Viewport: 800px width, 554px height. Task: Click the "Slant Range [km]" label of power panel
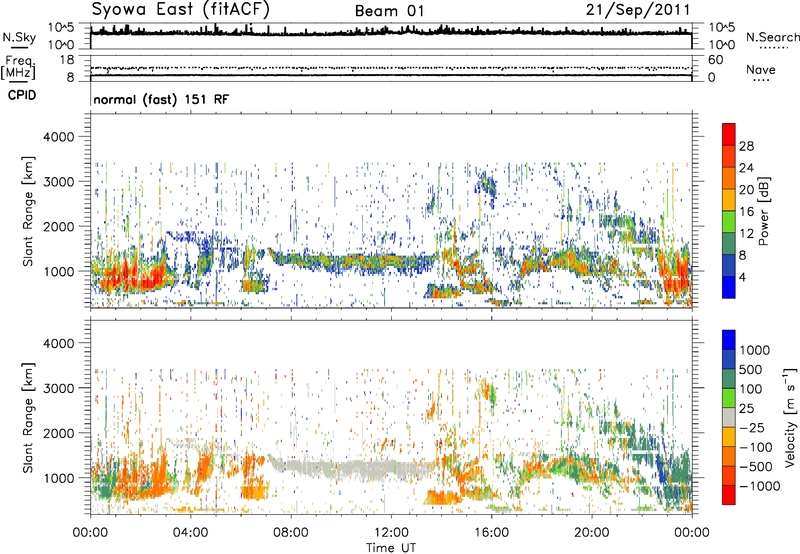tap(28, 211)
